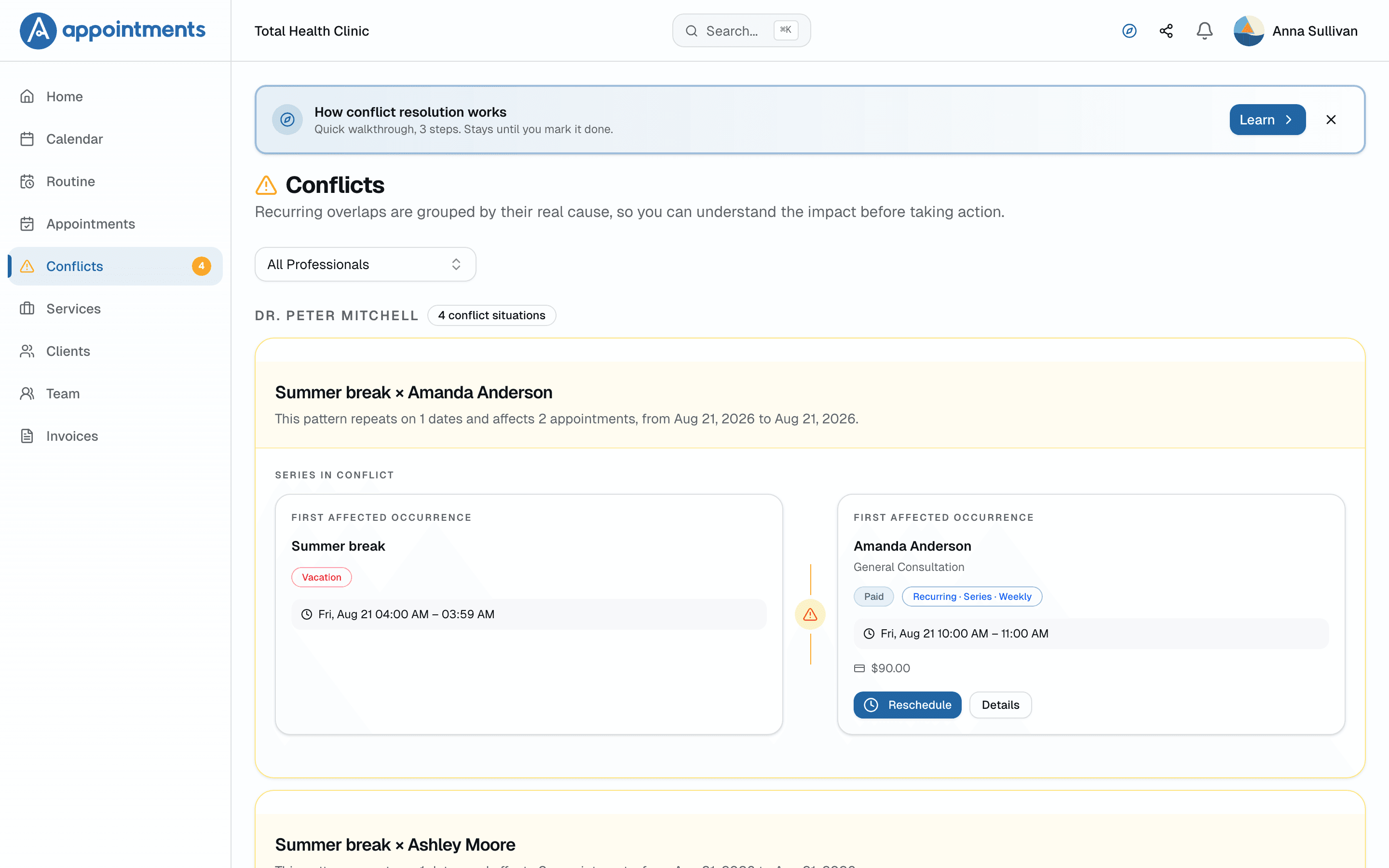Viewport: 1389px width, 868px height.
Task: Click the warning icon beside Conflicts heading
Action: [266, 186]
